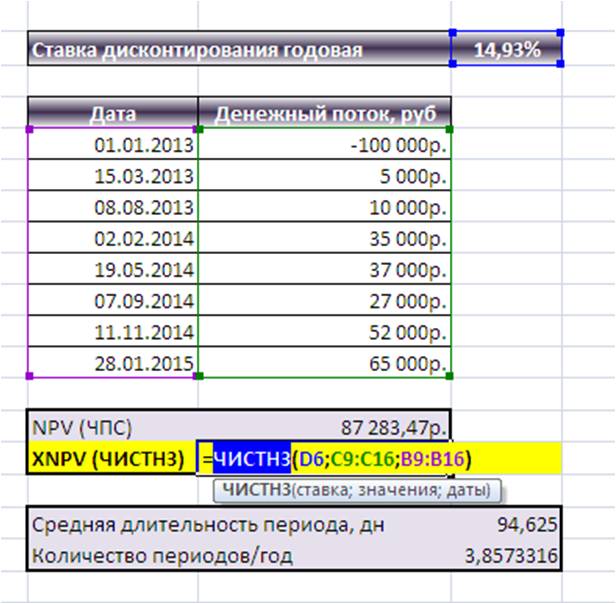Click 'даты' argument in function tooltip
This screenshot has width=616, height=604.
[464, 490]
